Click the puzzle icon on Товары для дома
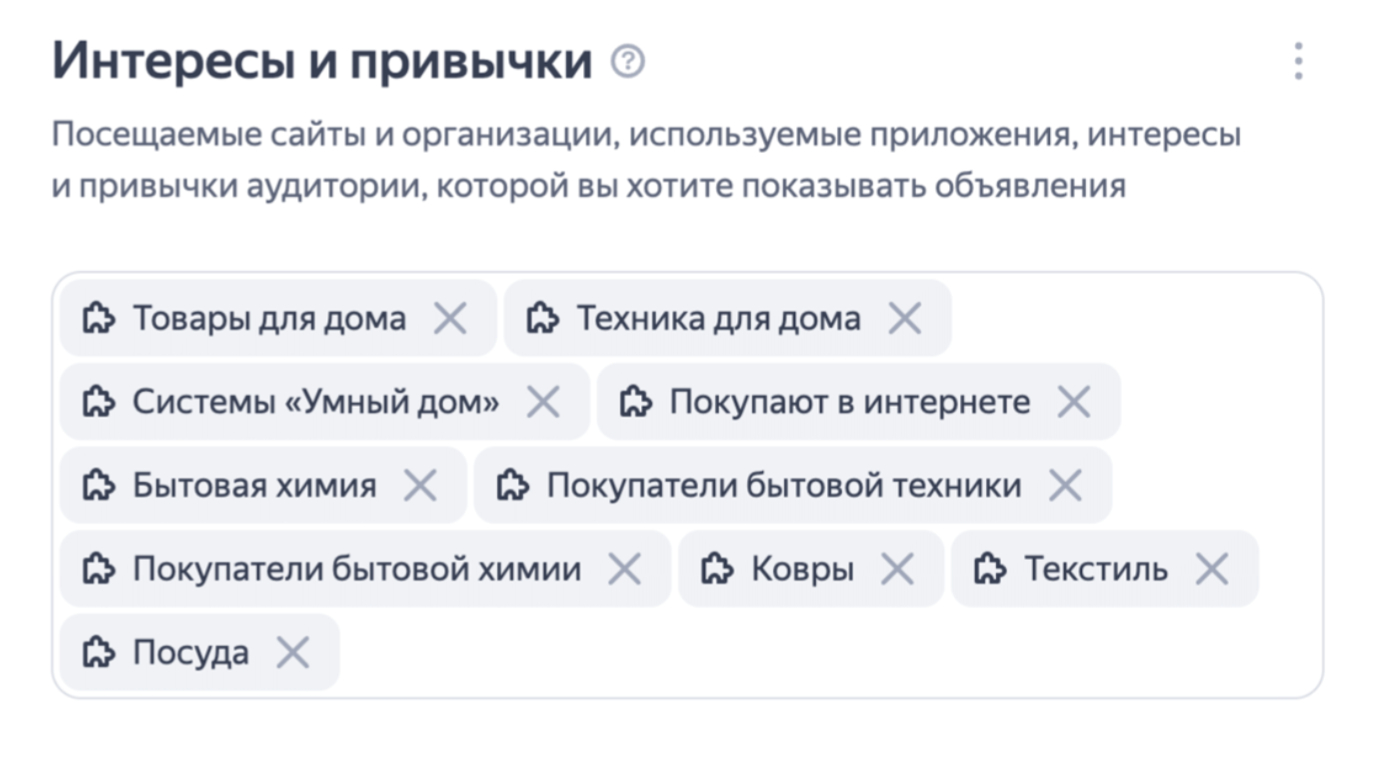This screenshot has width=1396, height=762. (x=98, y=319)
